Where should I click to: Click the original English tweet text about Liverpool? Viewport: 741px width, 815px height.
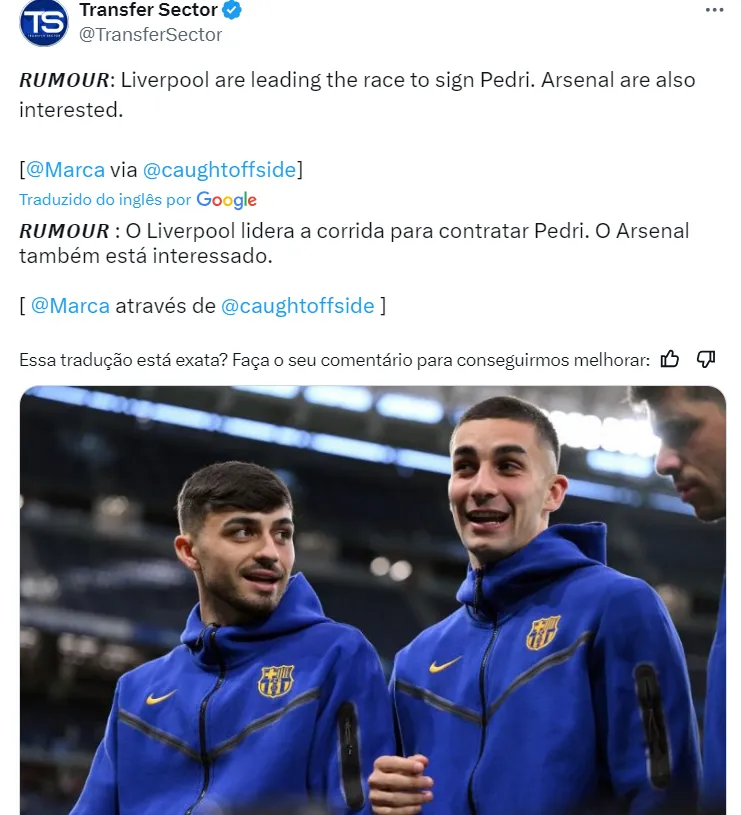[x=400, y=80]
